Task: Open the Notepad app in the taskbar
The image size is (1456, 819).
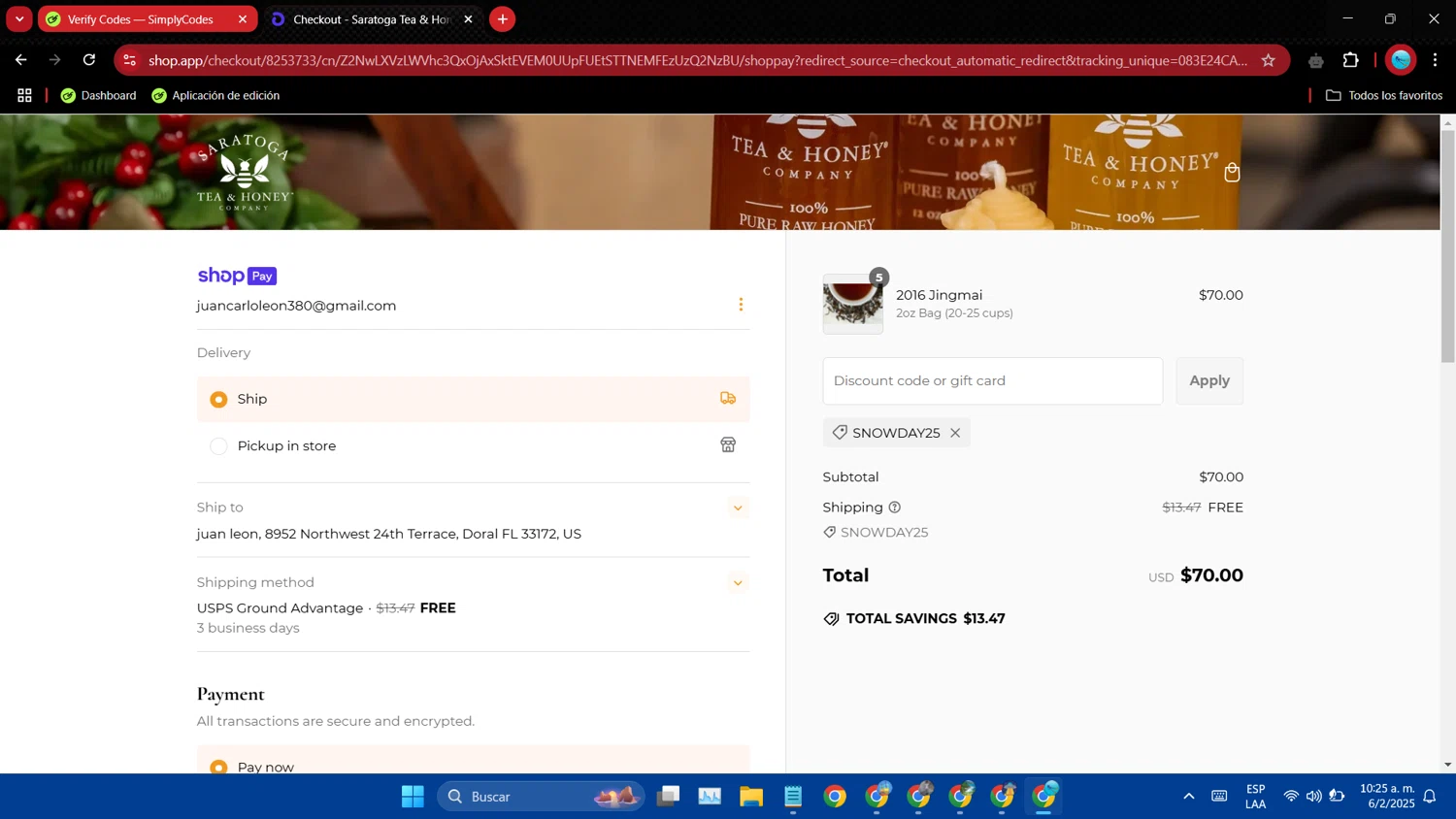Action: (793, 797)
